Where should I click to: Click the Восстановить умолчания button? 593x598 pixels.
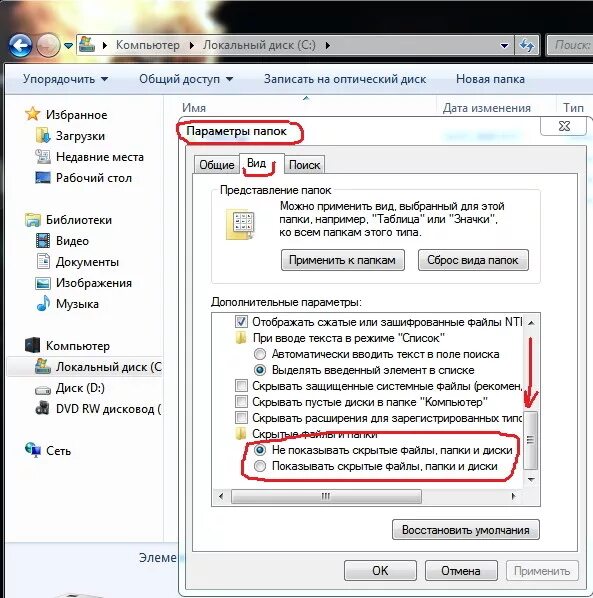click(466, 530)
